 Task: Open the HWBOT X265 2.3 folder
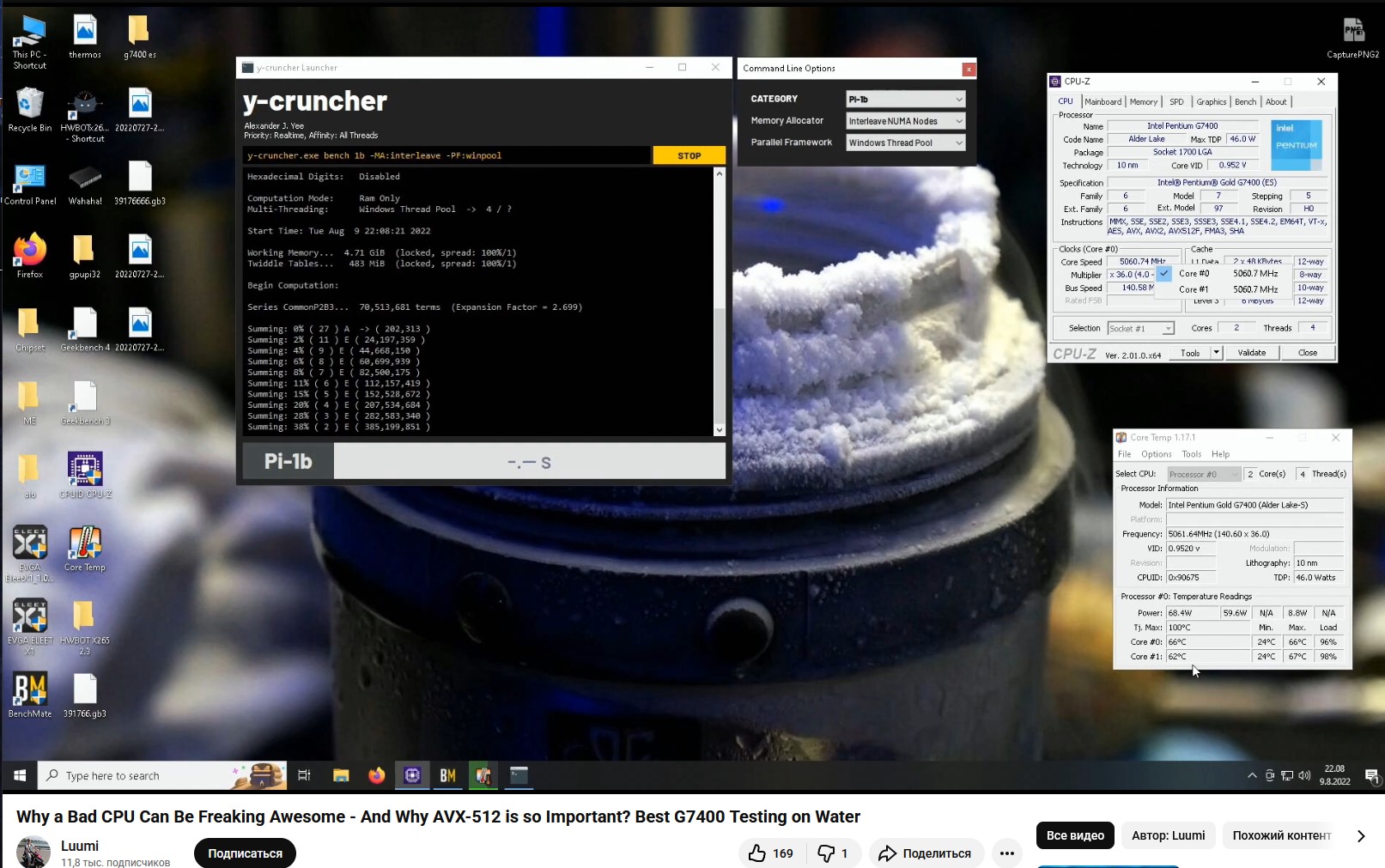(x=85, y=628)
